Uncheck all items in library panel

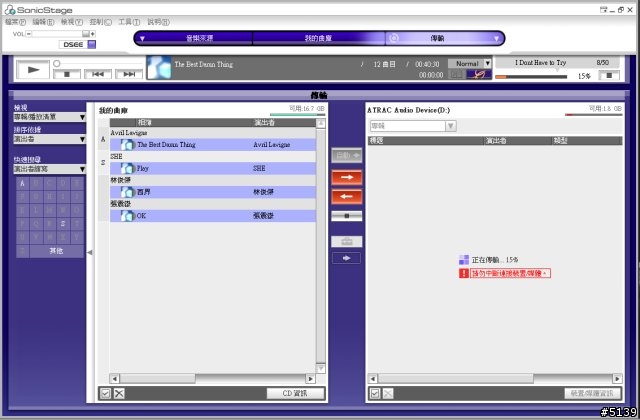click(x=119, y=393)
